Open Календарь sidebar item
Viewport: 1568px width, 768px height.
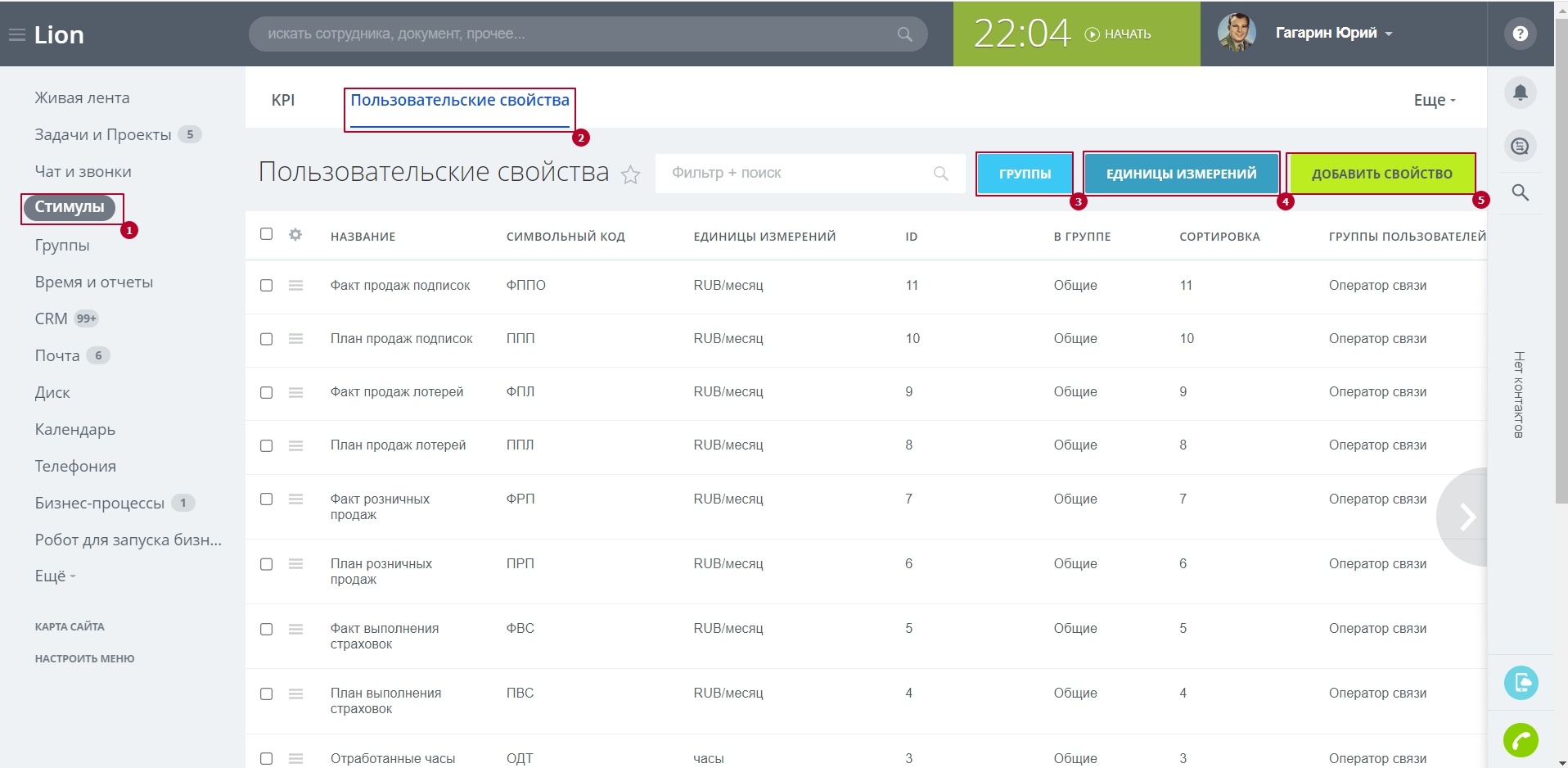coord(75,430)
